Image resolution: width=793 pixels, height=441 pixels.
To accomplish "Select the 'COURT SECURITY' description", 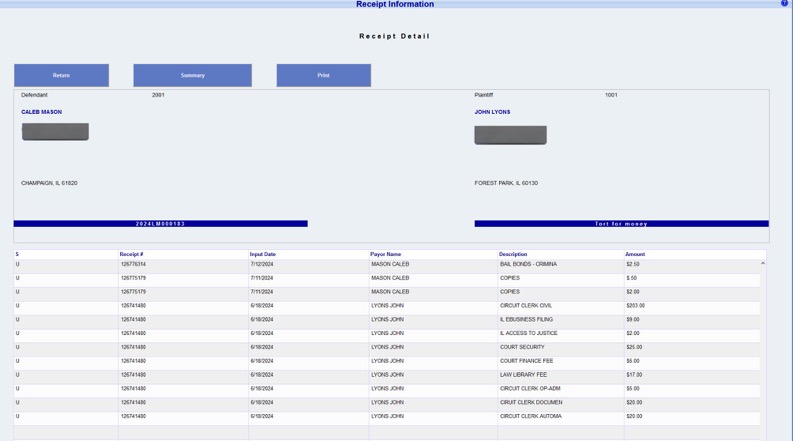I will (x=522, y=347).
